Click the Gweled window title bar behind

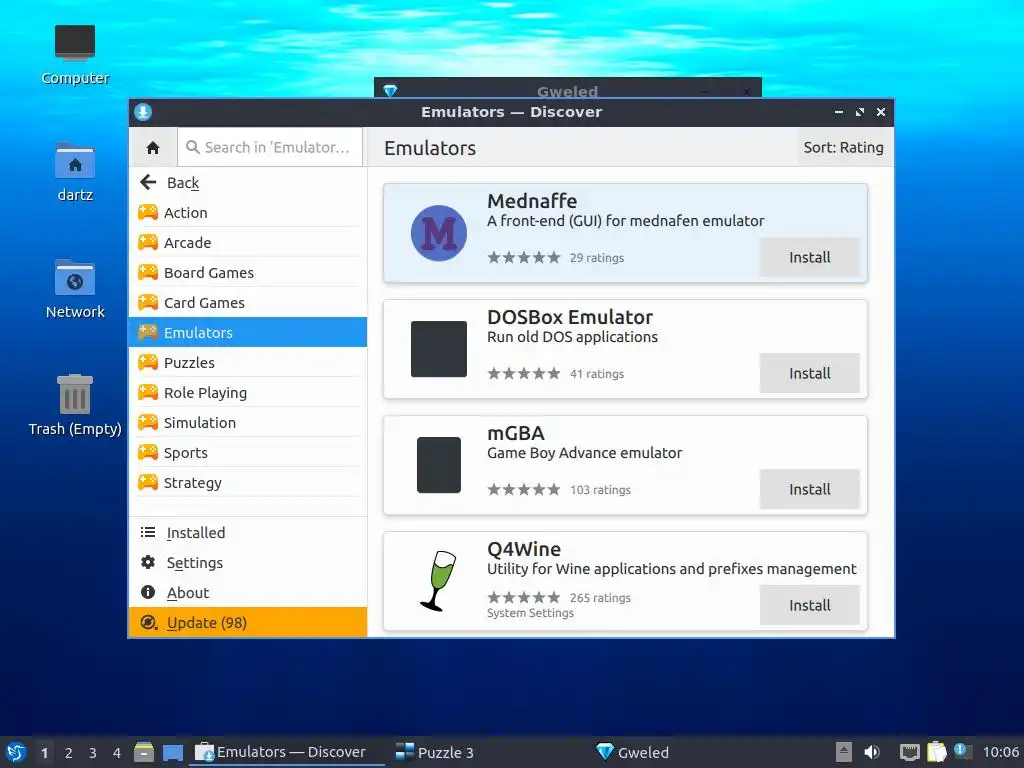point(567,88)
